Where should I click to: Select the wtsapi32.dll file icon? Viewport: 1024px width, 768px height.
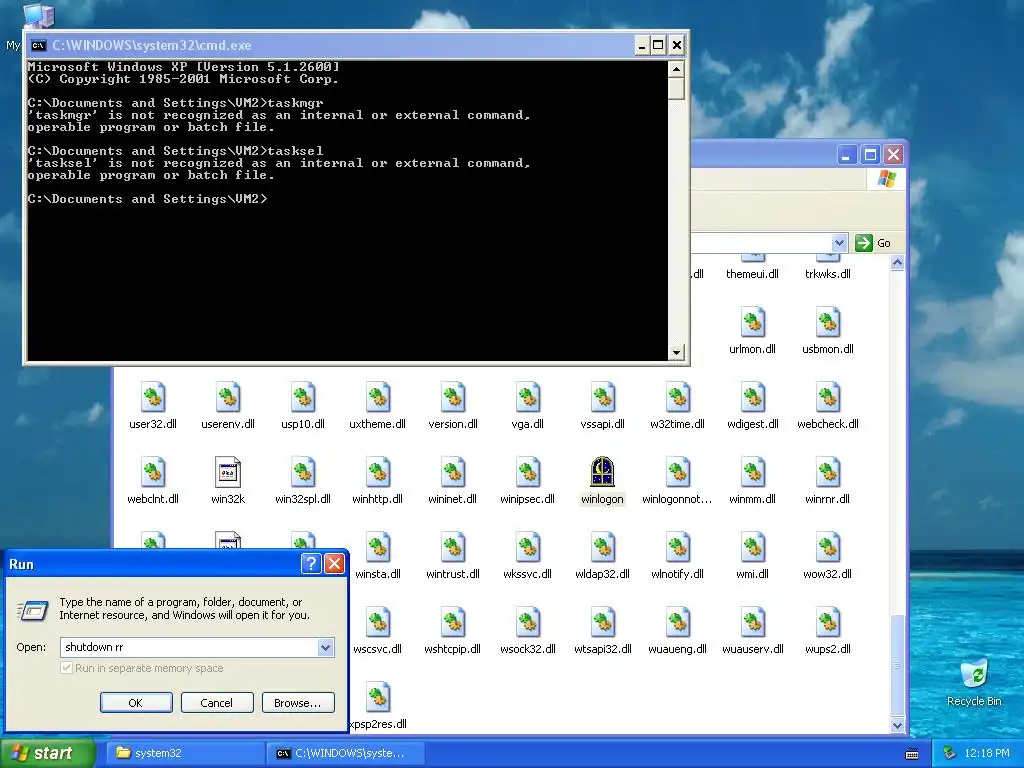(x=603, y=623)
